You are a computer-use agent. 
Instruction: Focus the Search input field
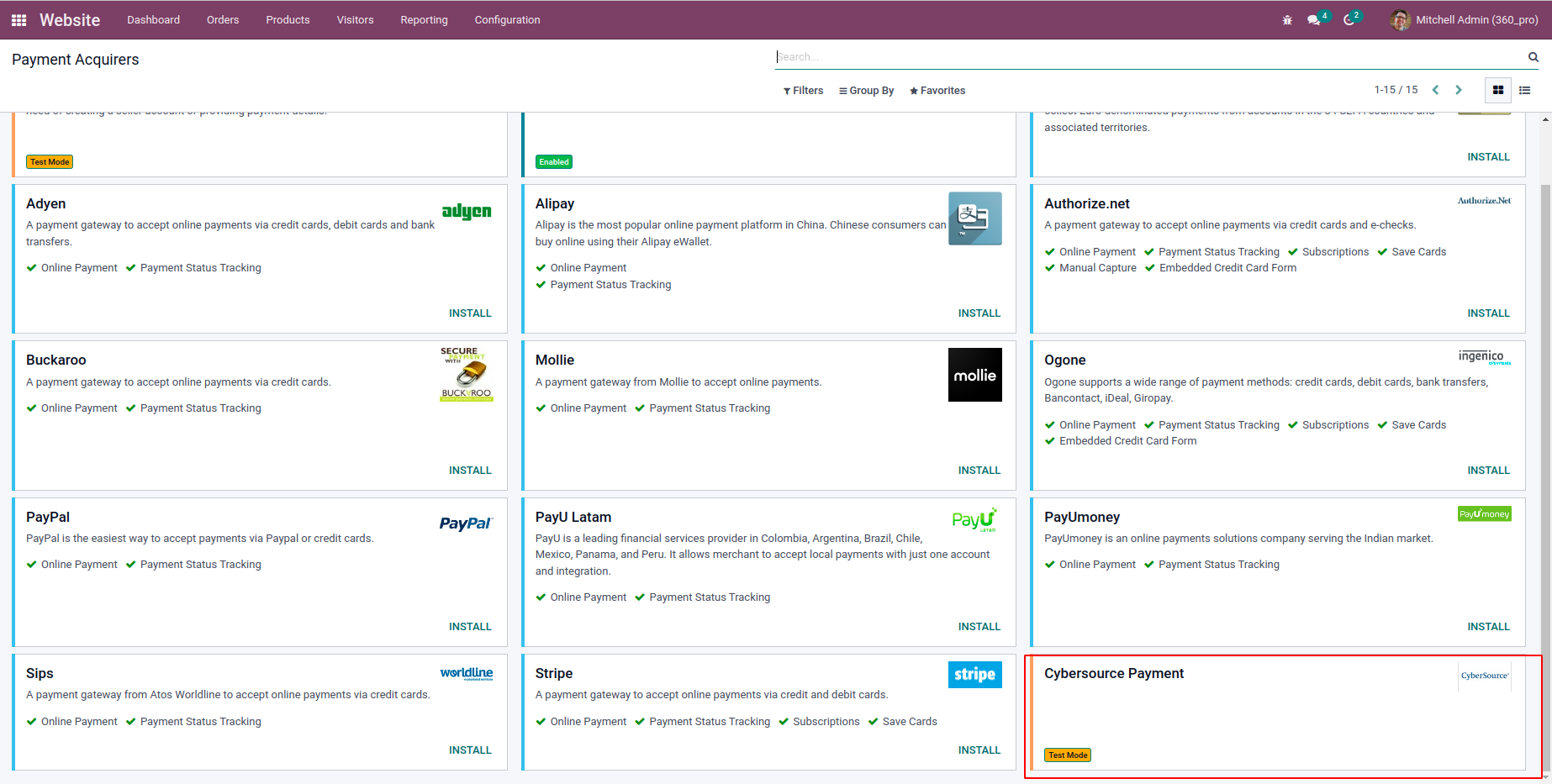point(1149,57)
